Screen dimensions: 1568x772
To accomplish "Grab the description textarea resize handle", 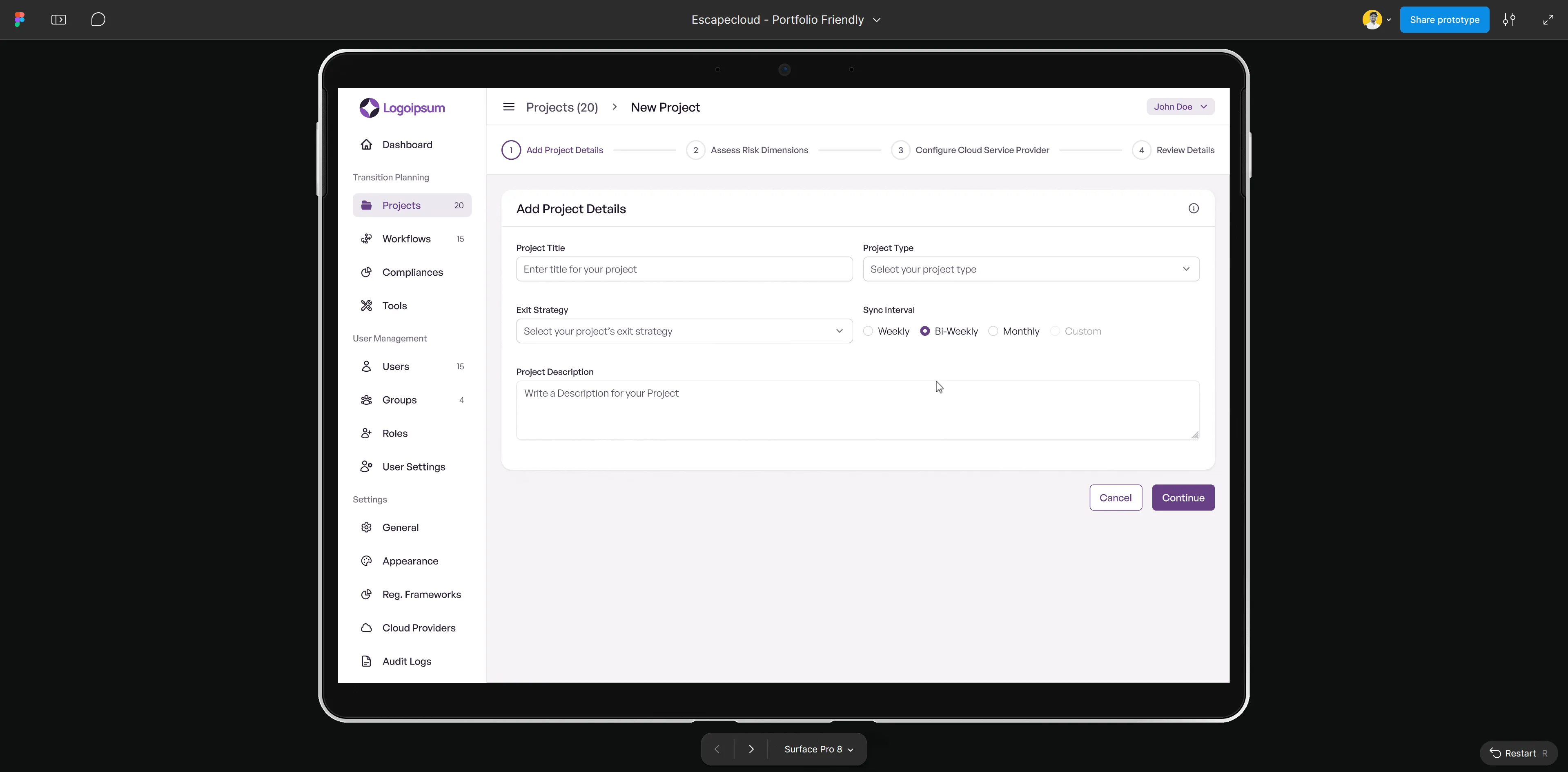I will pos(1195,435).
